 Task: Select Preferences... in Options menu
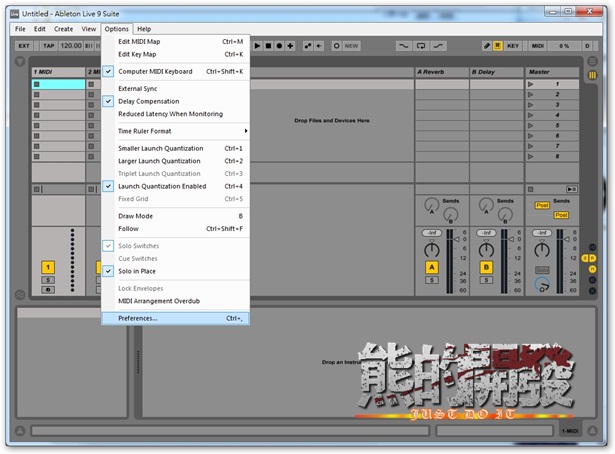point(176,318)
